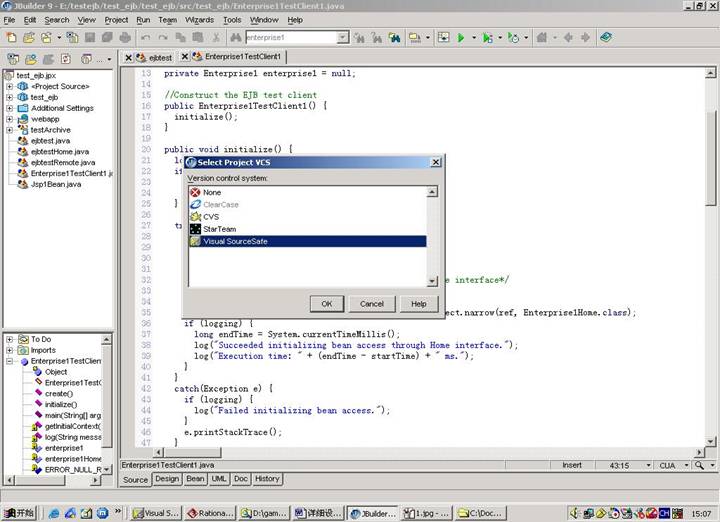Click the Find binoculars toolbar icon
The height and width of the screenshot is (522, 720).
(236, 38)
